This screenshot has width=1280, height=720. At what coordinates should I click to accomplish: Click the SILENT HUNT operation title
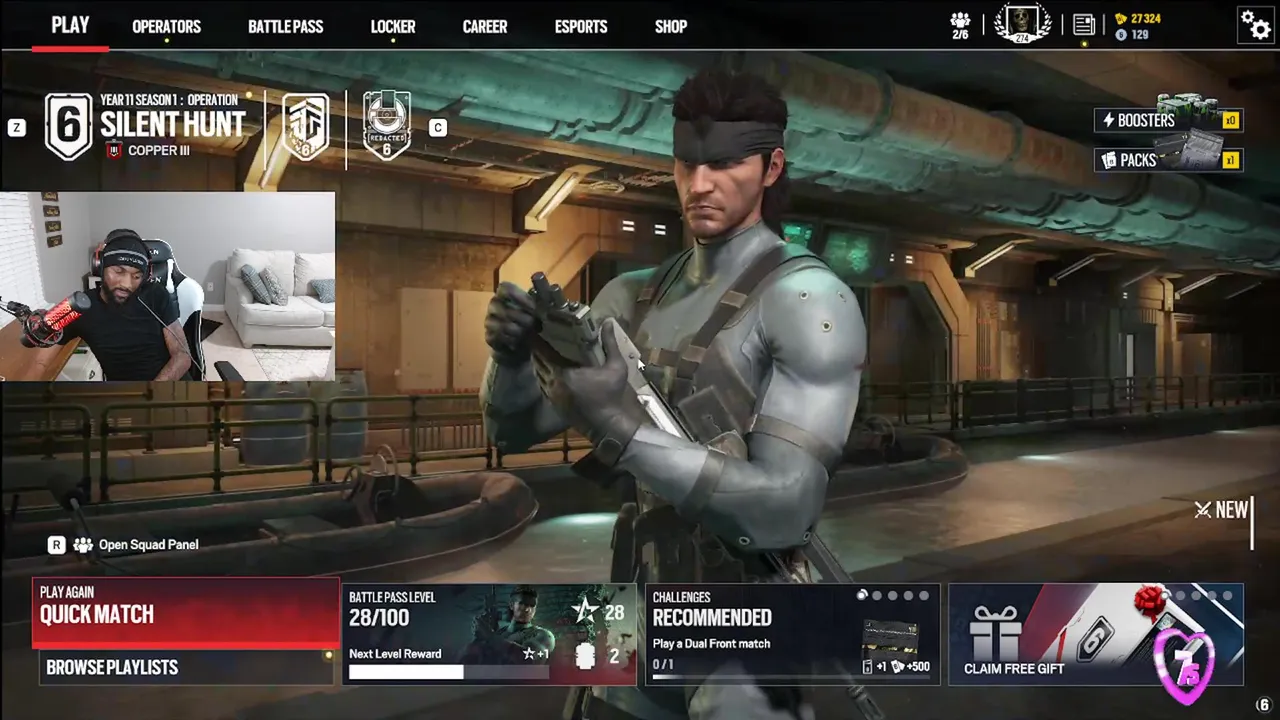click(x=172, y=125)
